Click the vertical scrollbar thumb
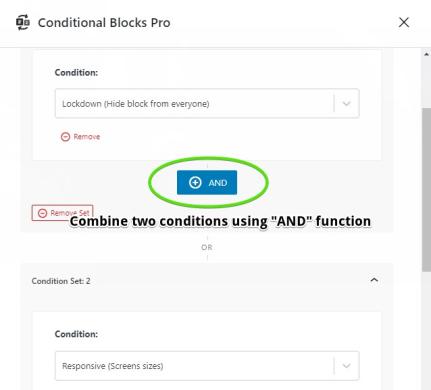431x390 pixels. click(x=426, y=189)
